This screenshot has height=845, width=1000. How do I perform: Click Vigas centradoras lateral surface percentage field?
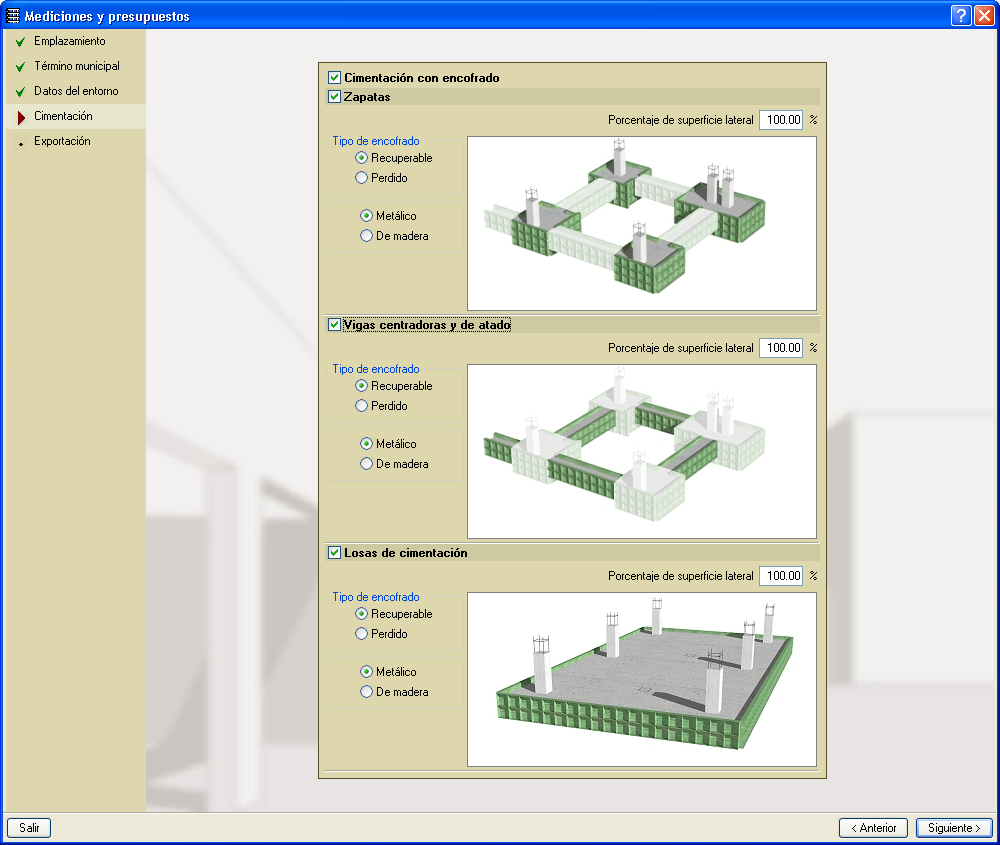(781, 348)
